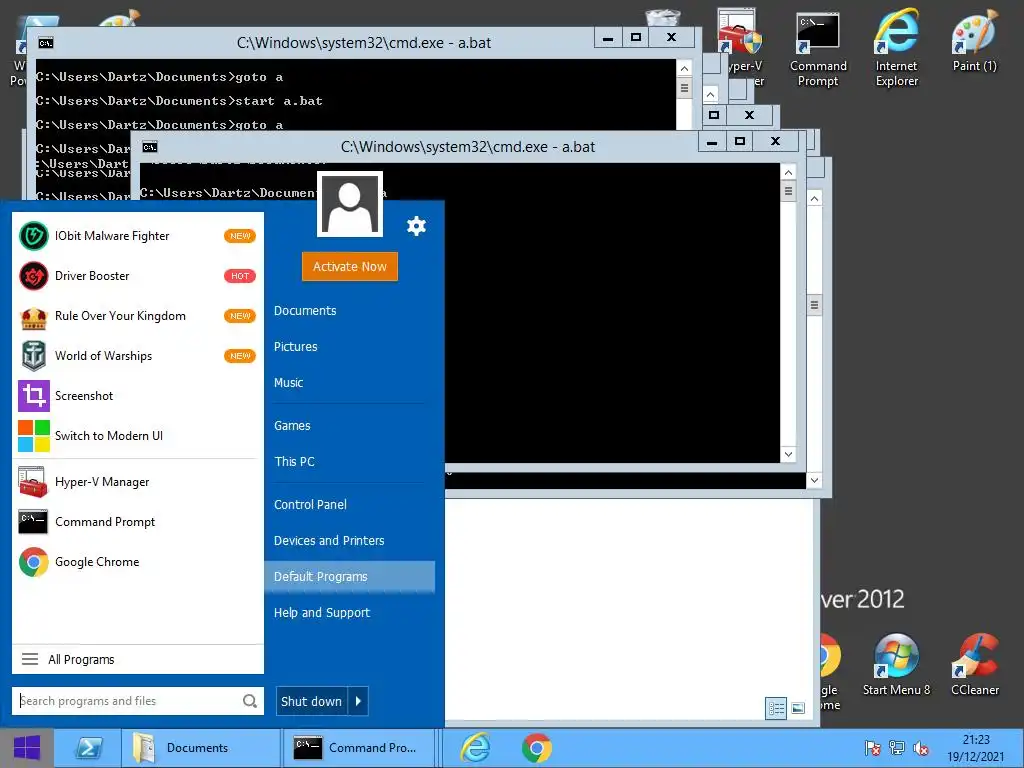Open Paint (1) desktop shortcut
Screen dimensions: 1024x768
coord(974,42)
